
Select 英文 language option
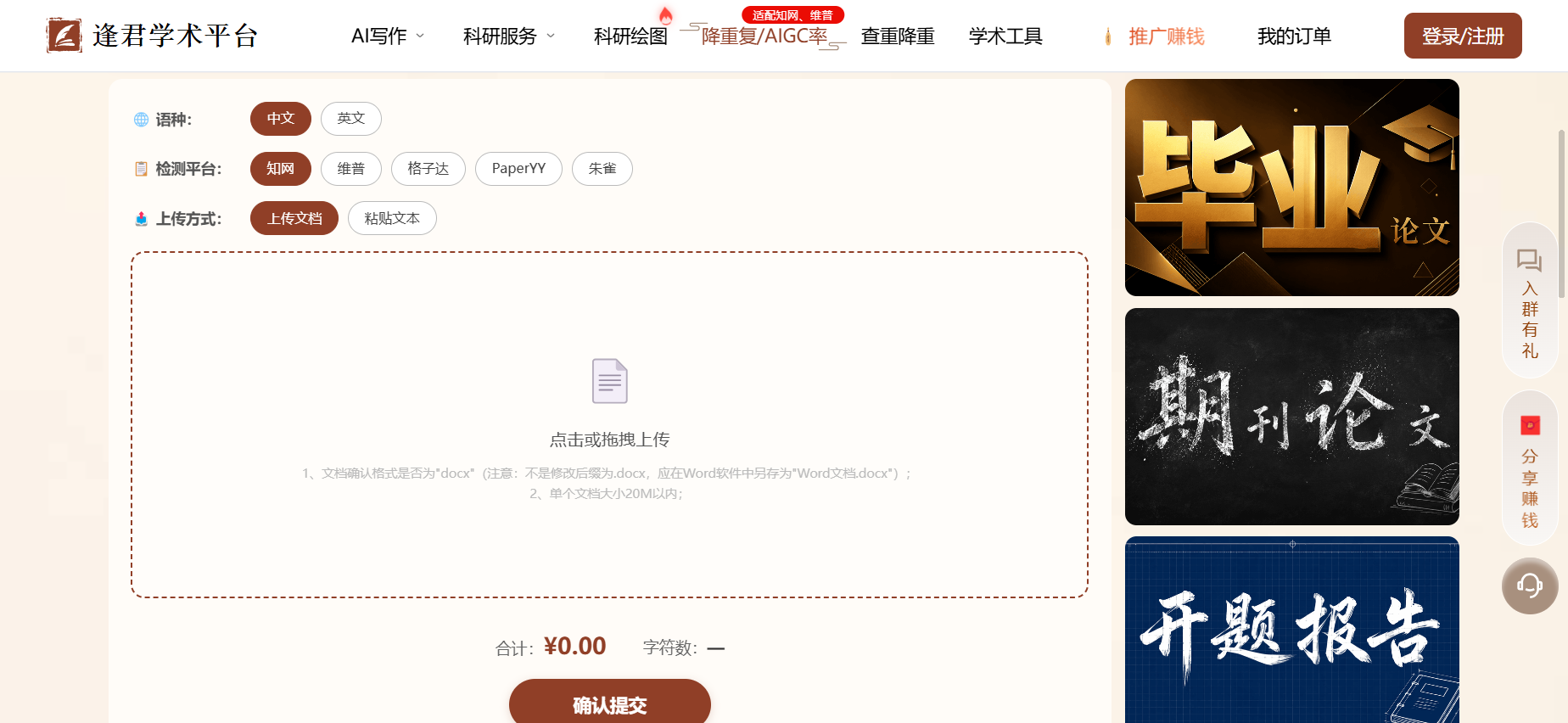coord(351,119)
